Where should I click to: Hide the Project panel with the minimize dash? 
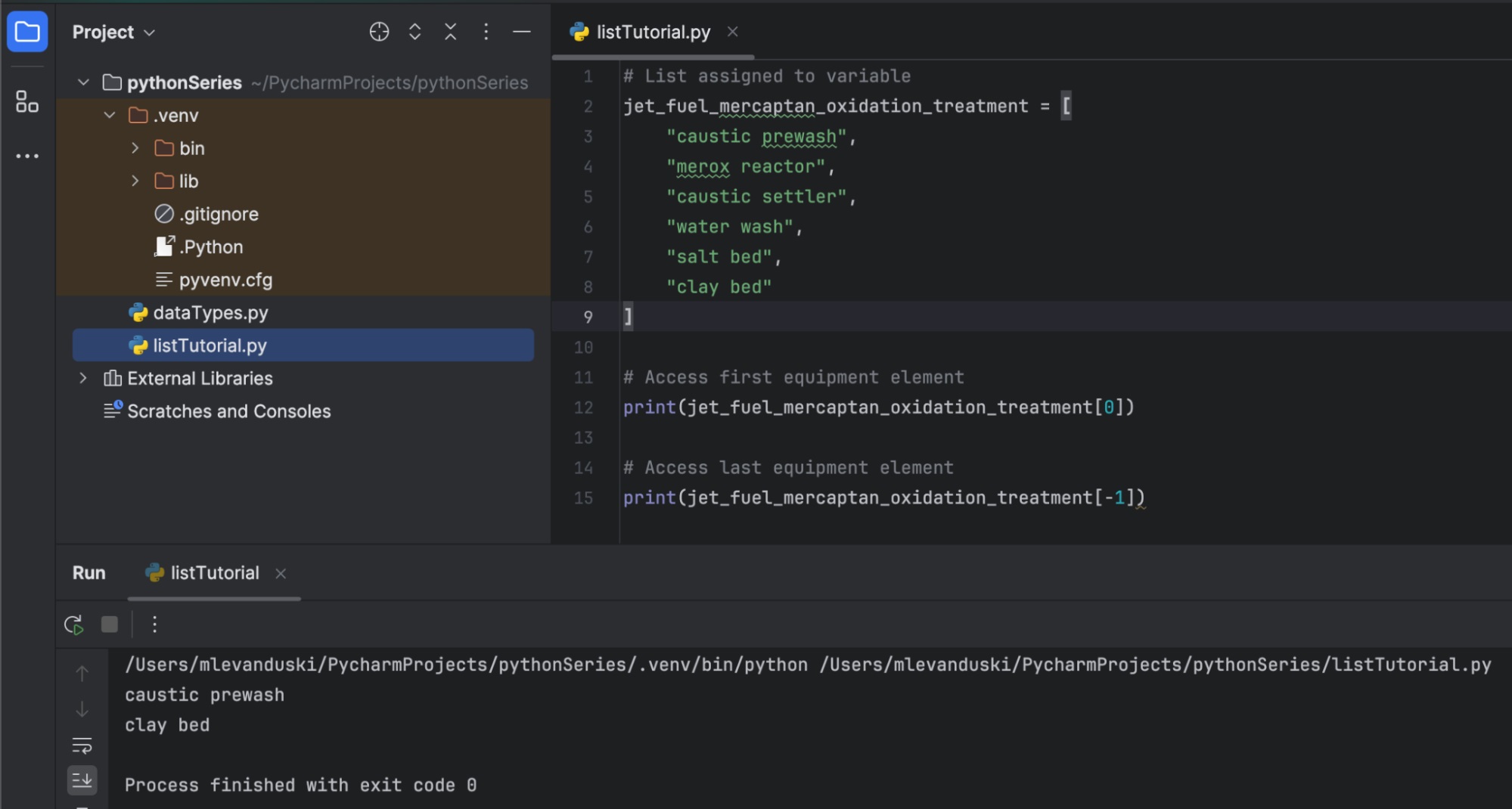tap(522, 32)
